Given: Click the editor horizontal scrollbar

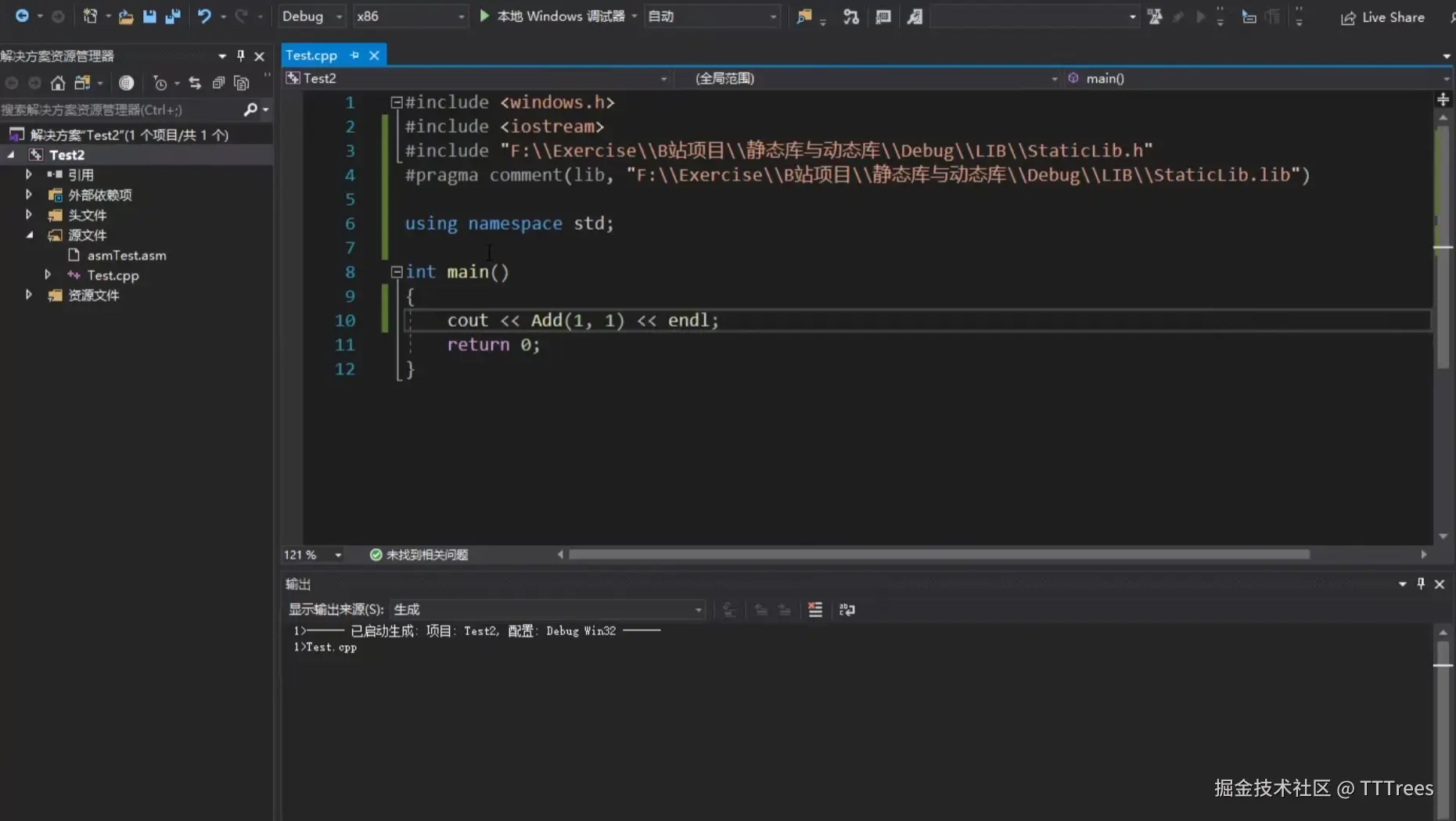Looking at the screenshot, I should click(939, 554).
